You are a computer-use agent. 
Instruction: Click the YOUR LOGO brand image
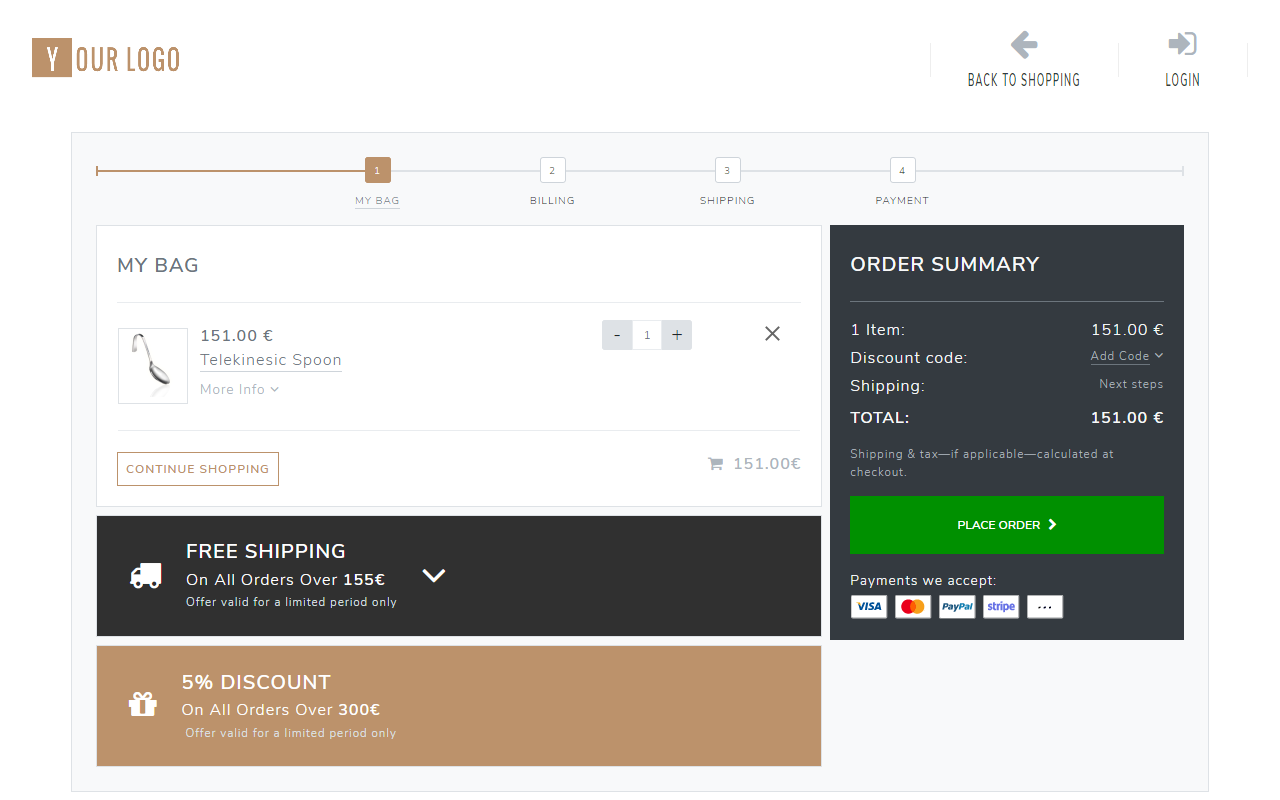click(106, 58)
